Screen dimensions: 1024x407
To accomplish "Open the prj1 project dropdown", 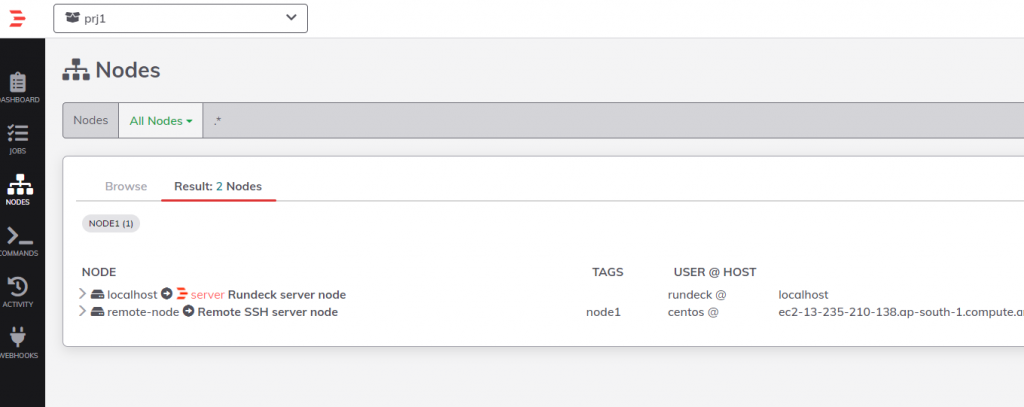I will point(180,18).
